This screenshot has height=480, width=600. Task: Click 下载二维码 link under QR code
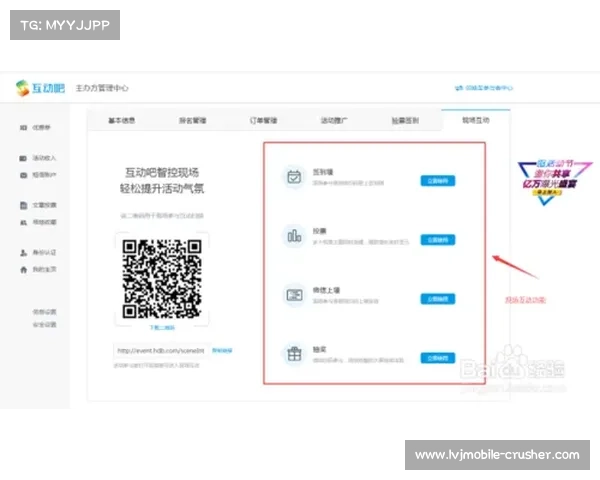click(162, 328)
